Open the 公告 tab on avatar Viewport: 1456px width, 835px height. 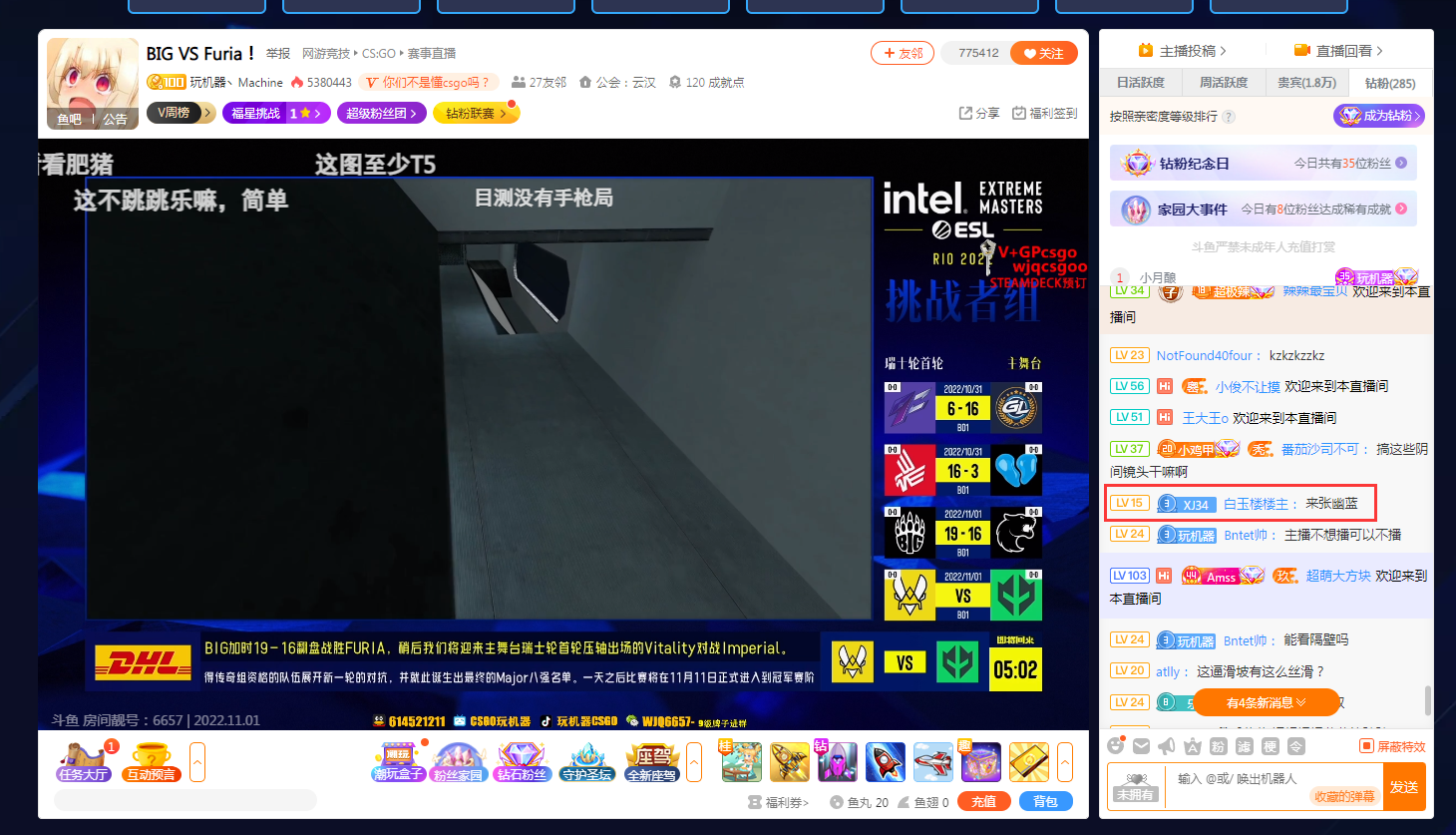point(115,119)
